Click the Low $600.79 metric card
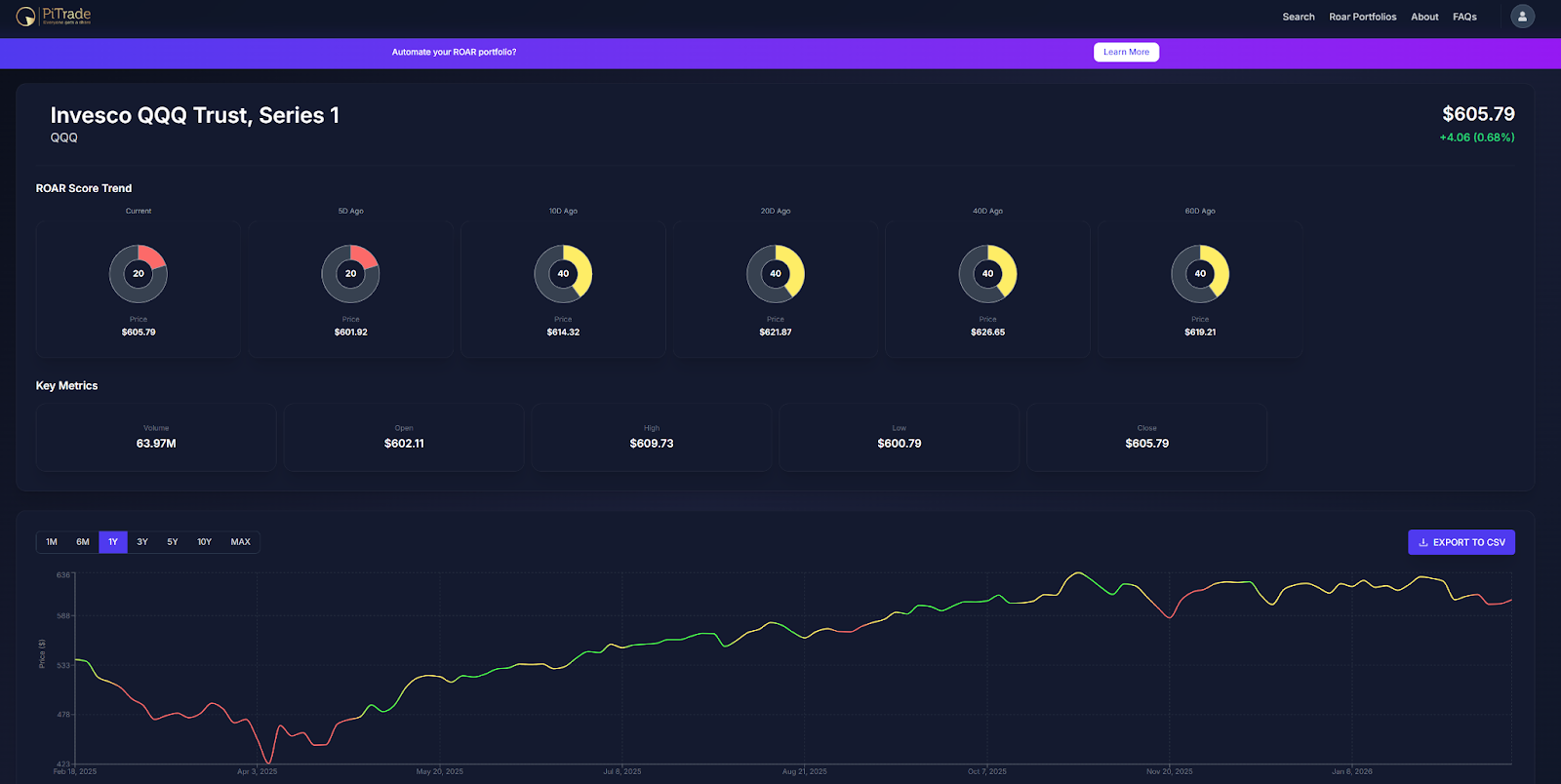Screen dimensions: 1561x784 [x=900, y=437]
